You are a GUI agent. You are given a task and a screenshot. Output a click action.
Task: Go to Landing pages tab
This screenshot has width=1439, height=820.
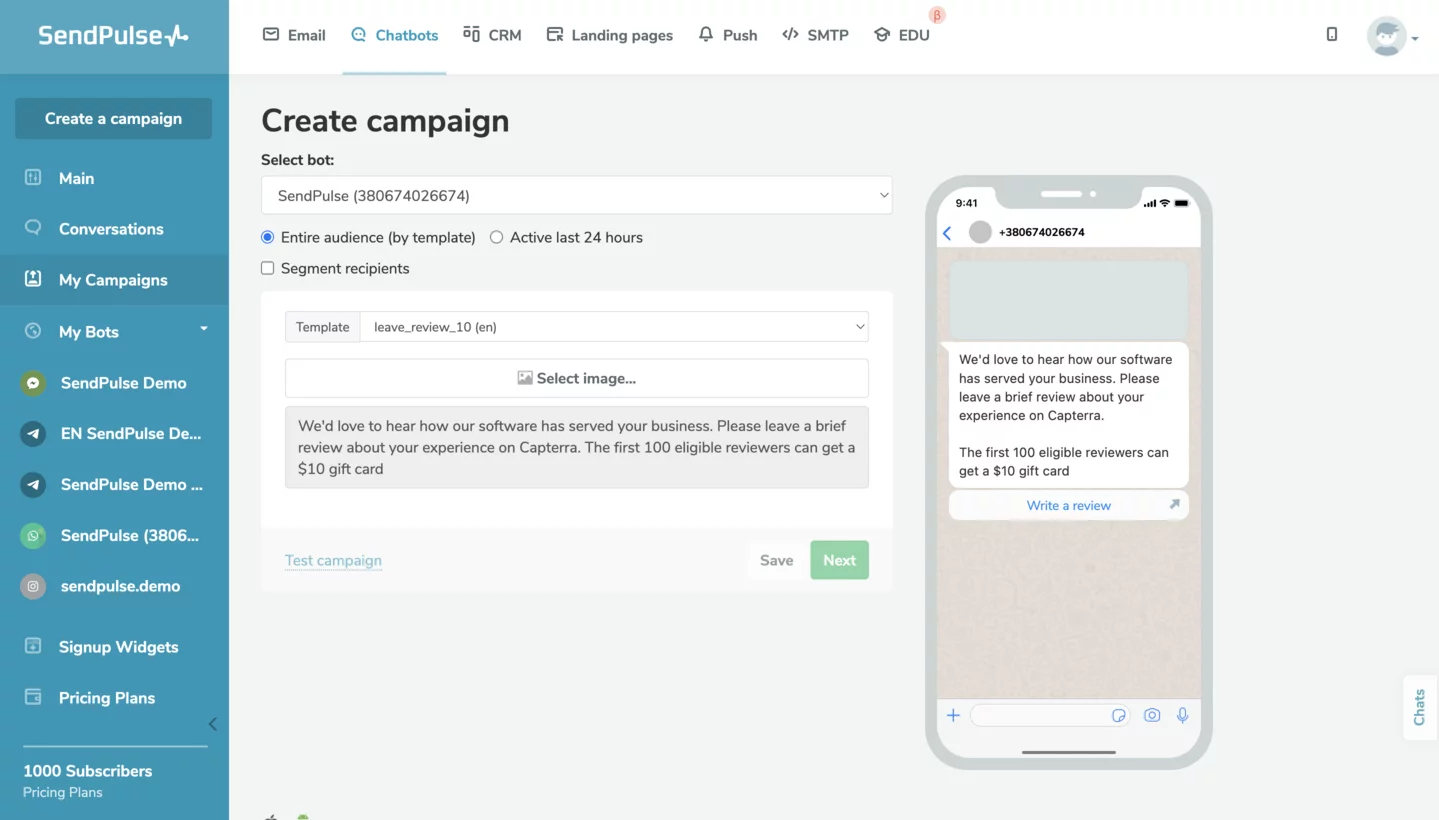coord(610,35)
